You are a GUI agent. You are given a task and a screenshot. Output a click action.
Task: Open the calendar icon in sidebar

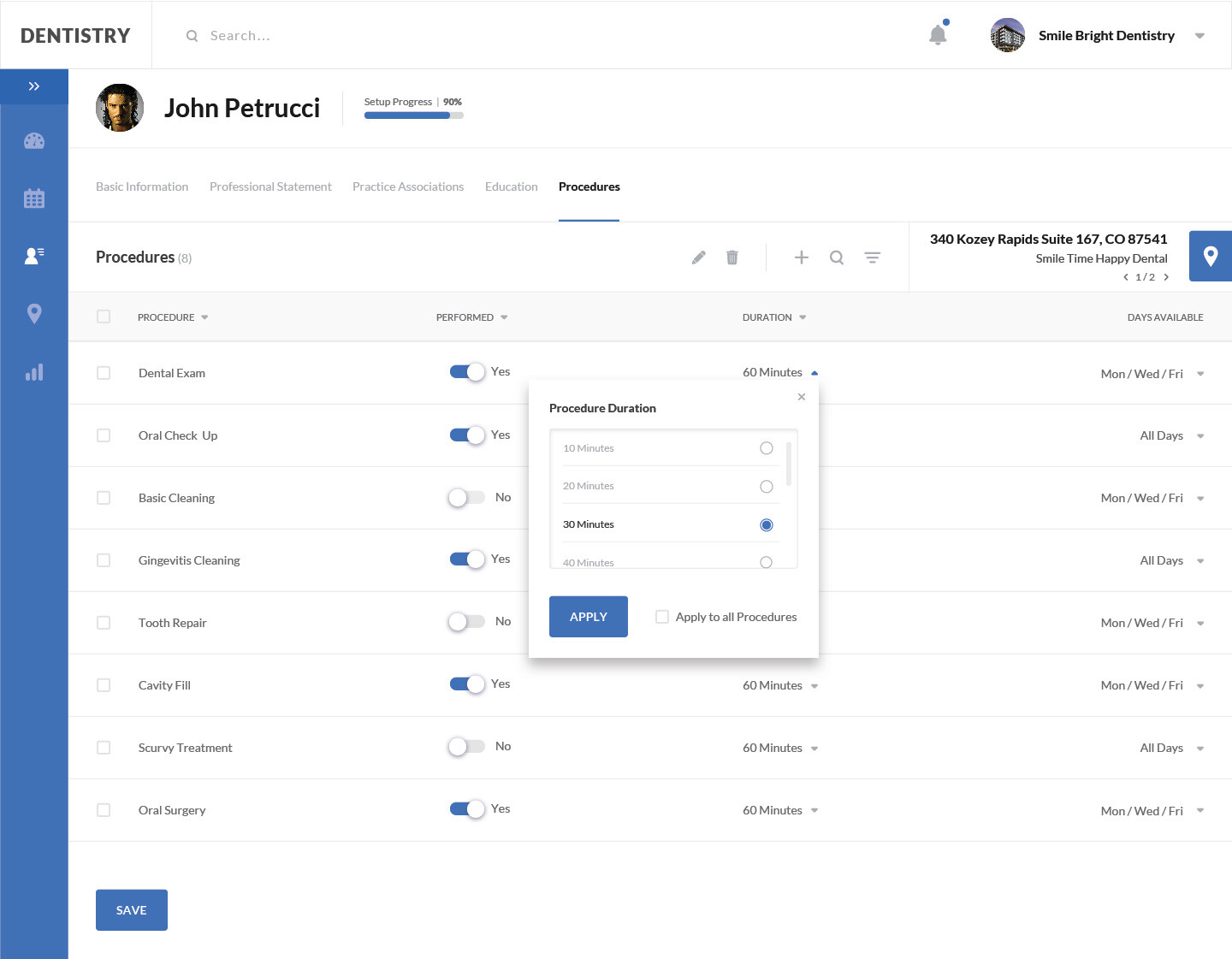34,198
